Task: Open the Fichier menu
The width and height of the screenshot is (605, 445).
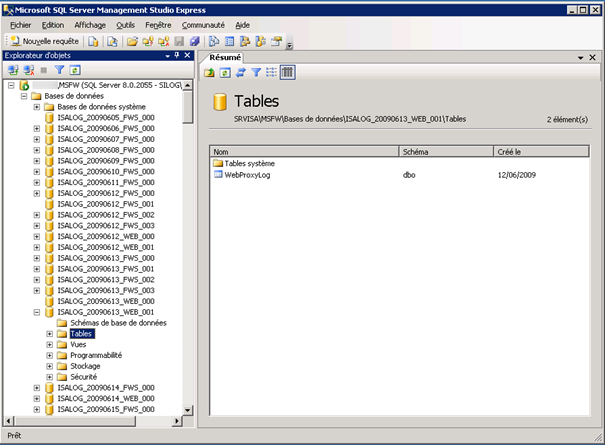Action: [20, 25]
